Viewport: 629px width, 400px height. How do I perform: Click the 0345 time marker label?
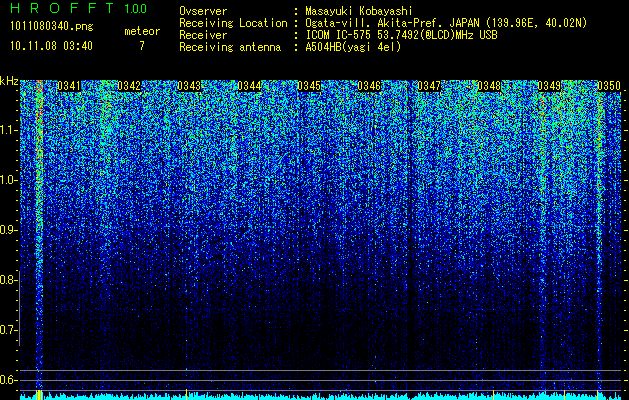(309, 86)
